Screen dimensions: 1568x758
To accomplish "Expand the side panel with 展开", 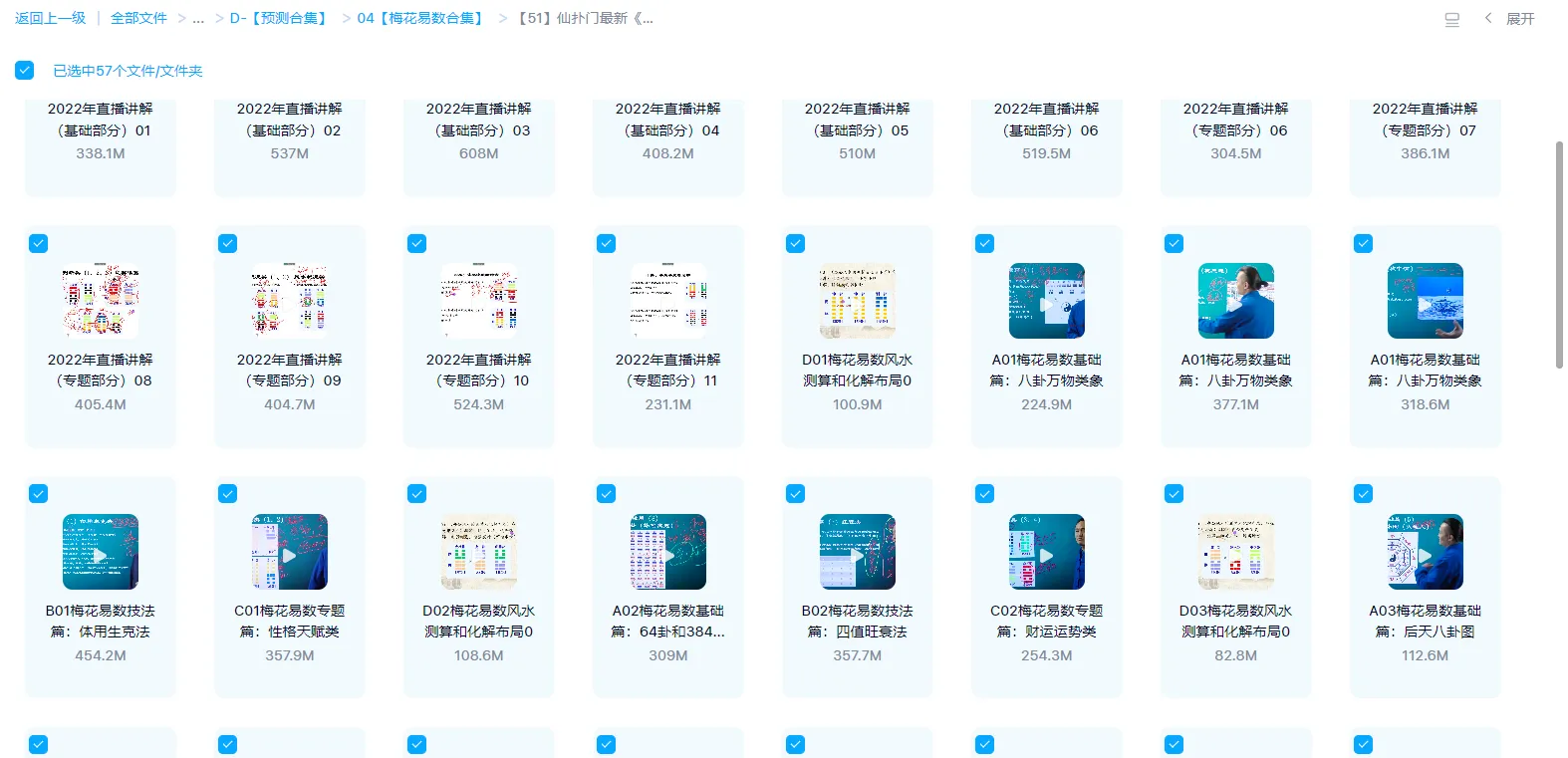I will (1520, 19).
